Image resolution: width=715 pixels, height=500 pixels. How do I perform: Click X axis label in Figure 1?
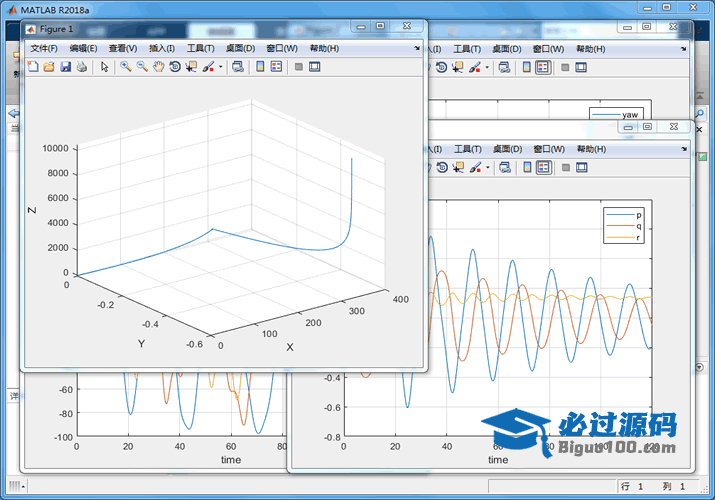290,347
